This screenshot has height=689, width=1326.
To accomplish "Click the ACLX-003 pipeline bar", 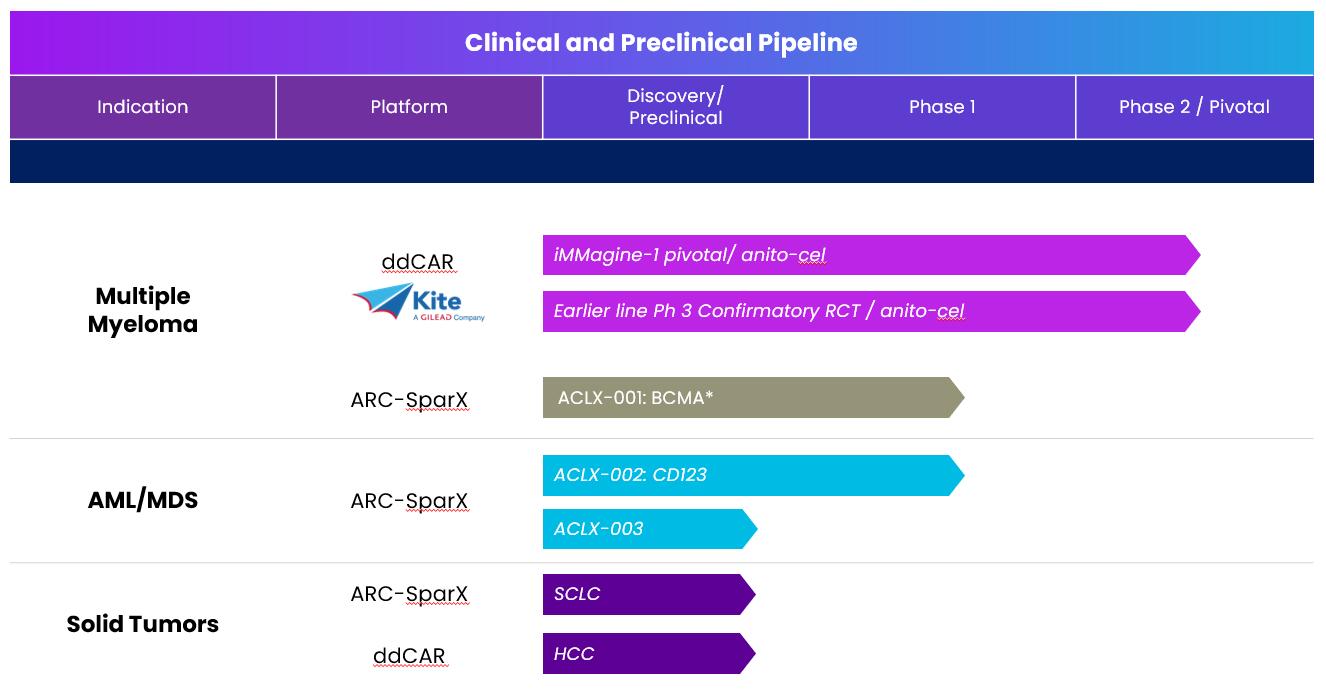I will click(x=646, y=529).
